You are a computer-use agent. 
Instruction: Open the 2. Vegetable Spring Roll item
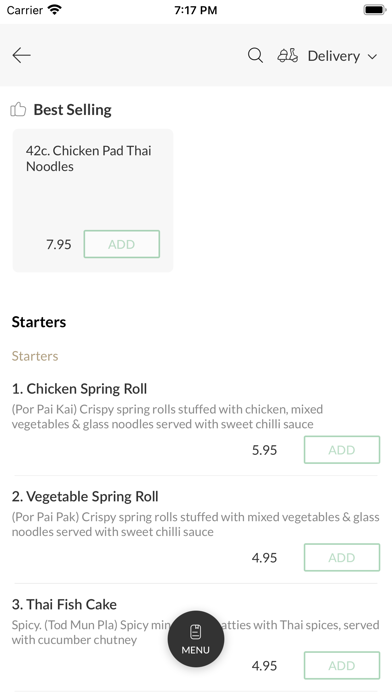coord(85,497)
